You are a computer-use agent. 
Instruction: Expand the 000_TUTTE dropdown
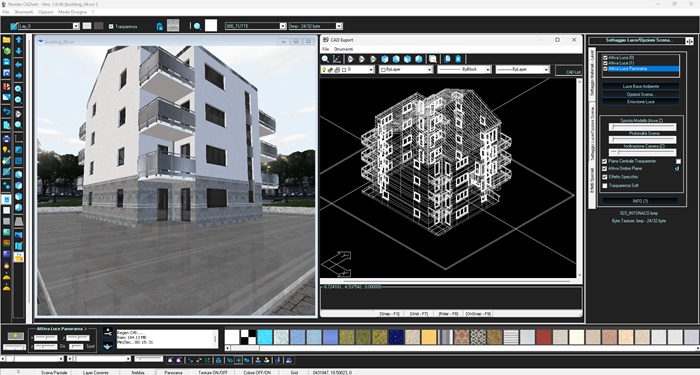pyautogui.click(x=255, y=26)
